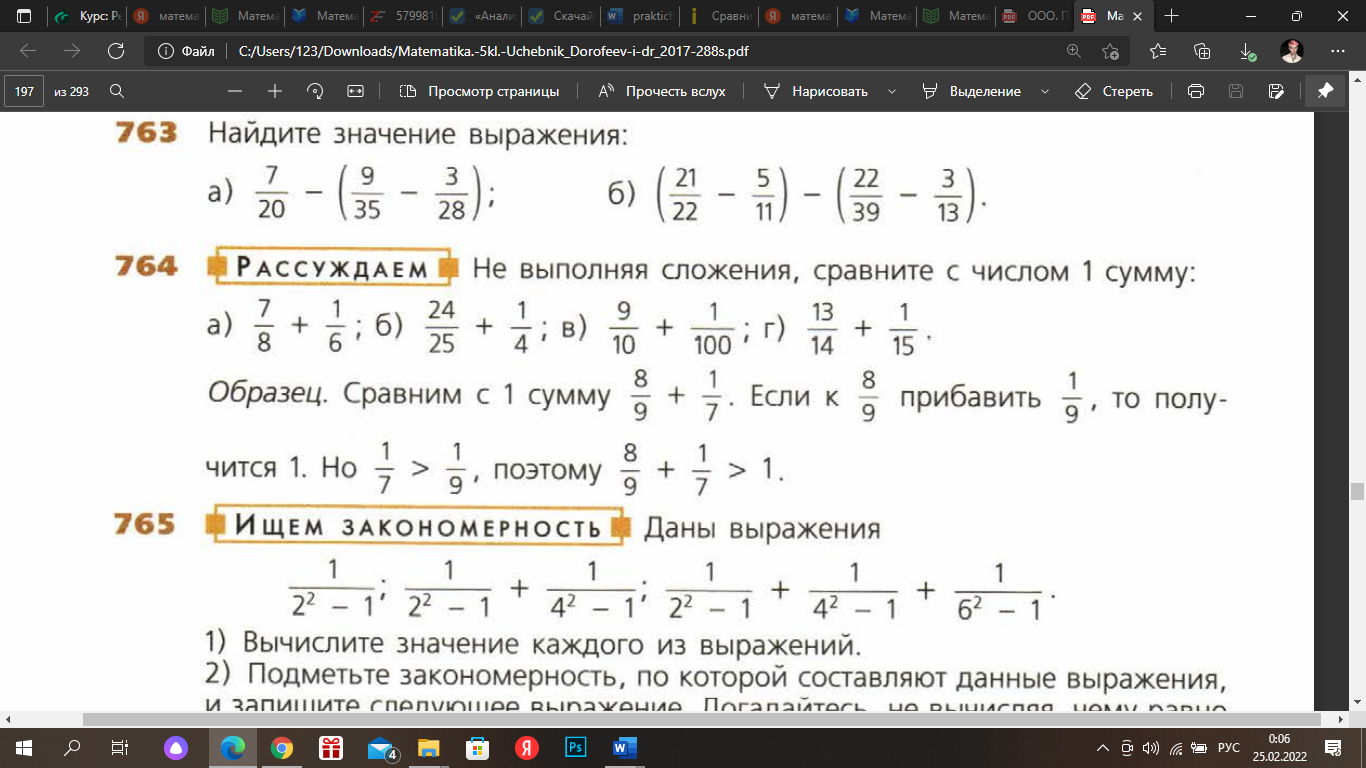The width and height of the screenshot is (1366, 768).
Task: Open the Collections panel
Action: pos(1202,51)
